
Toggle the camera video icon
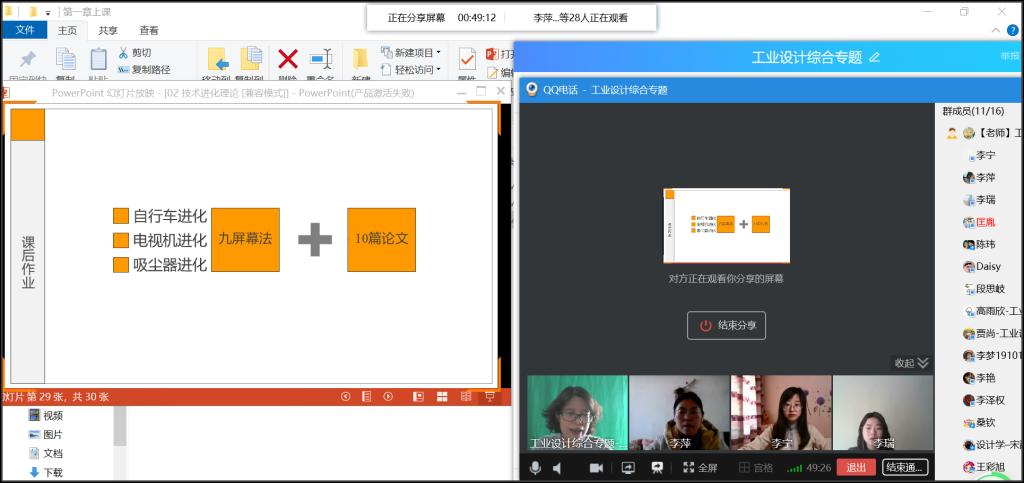596,467
